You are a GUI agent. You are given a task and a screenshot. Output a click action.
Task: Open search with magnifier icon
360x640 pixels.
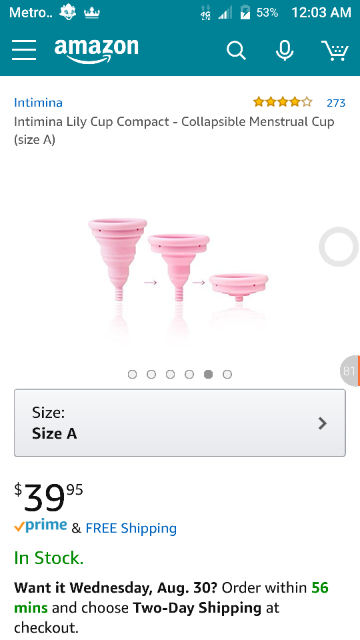pyautogui.click(x=236, y=51)
